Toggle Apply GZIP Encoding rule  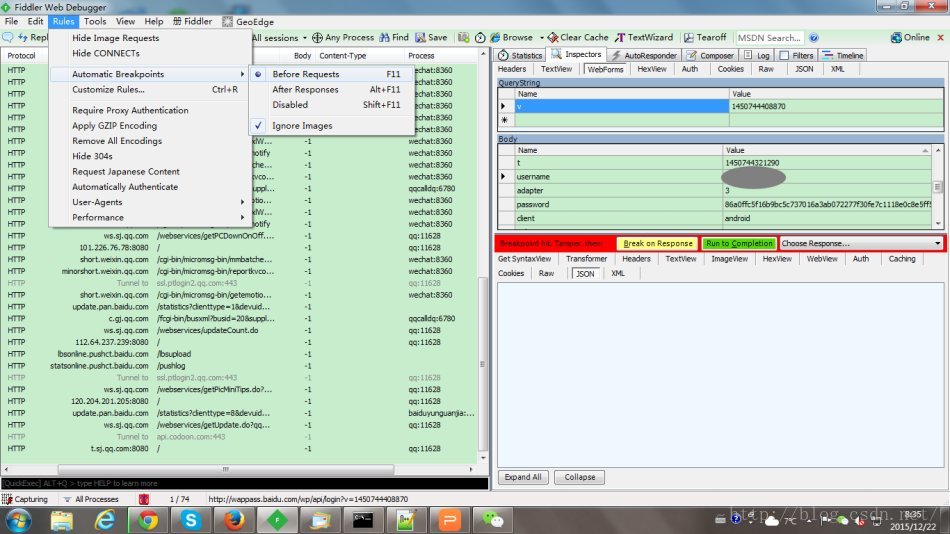click(x=150, y=125)
